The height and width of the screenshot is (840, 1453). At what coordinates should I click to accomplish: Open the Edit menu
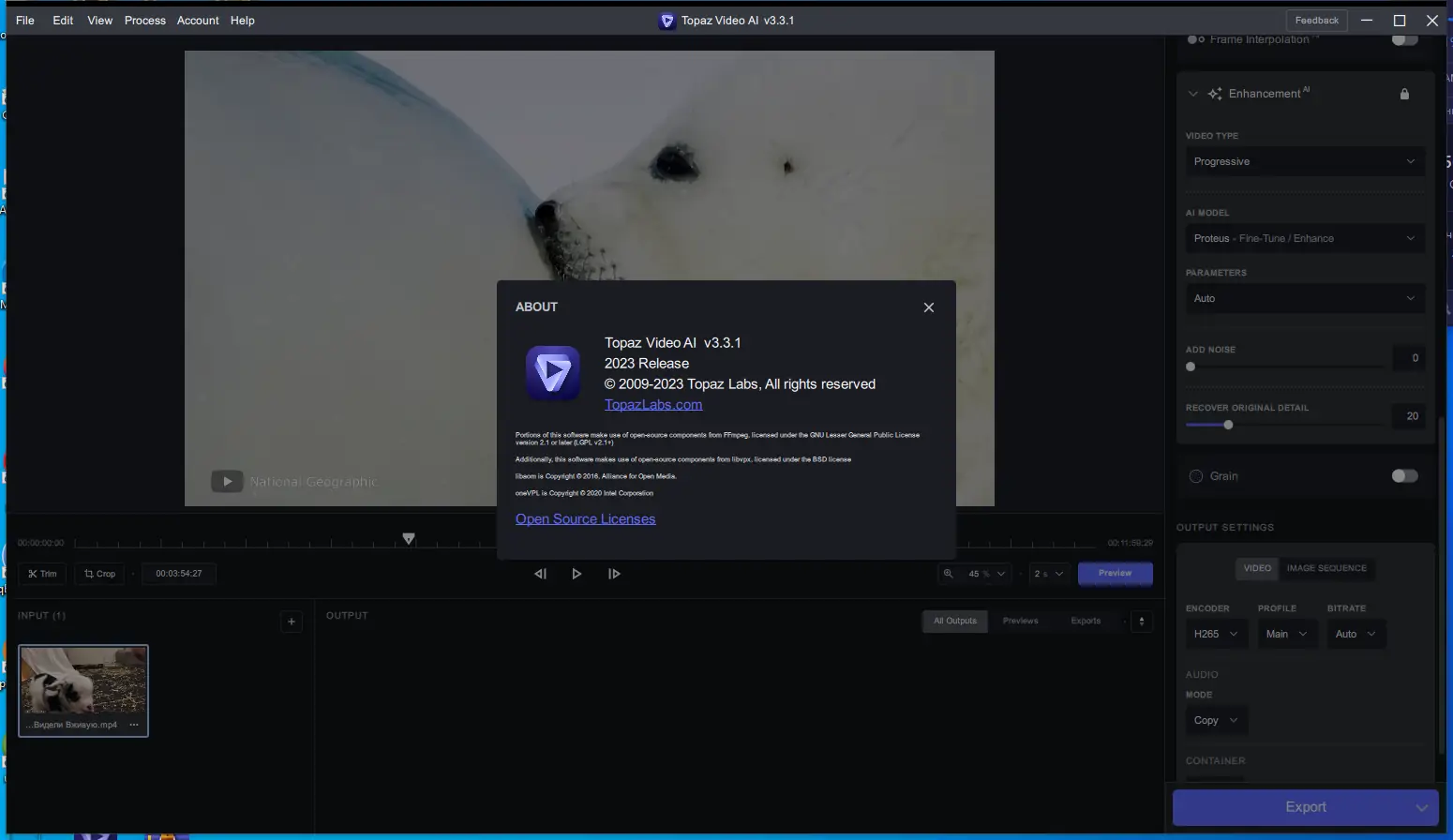(x=63, y=21)
